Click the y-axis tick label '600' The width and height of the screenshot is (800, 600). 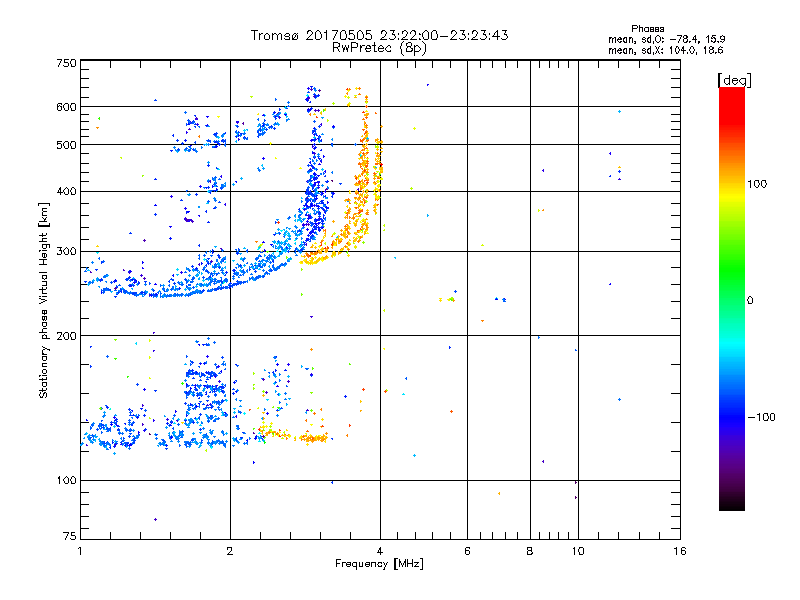66,107
